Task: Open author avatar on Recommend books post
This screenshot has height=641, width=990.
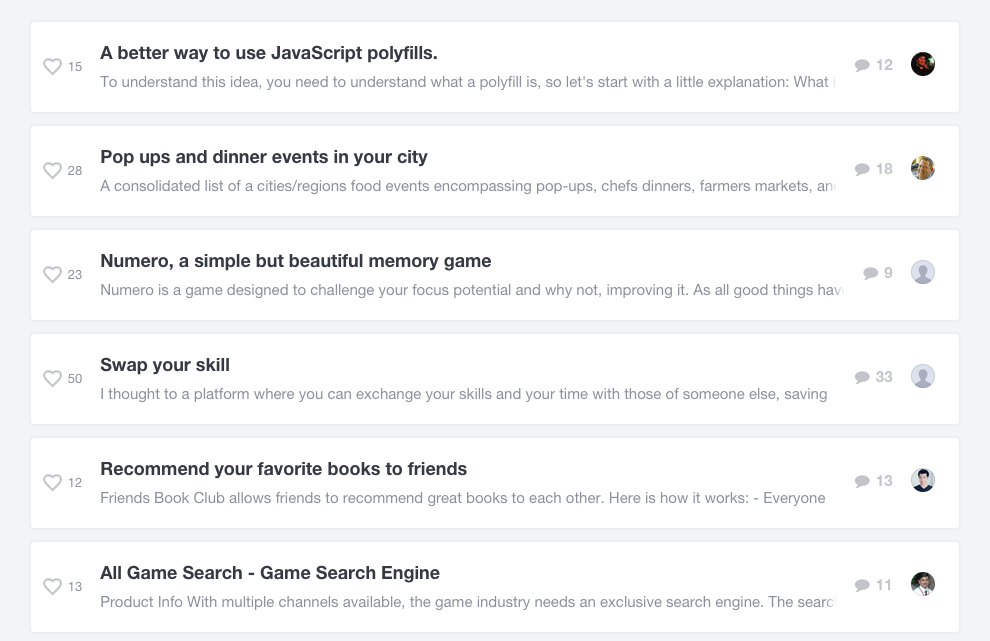Action: tap(923, 480)
